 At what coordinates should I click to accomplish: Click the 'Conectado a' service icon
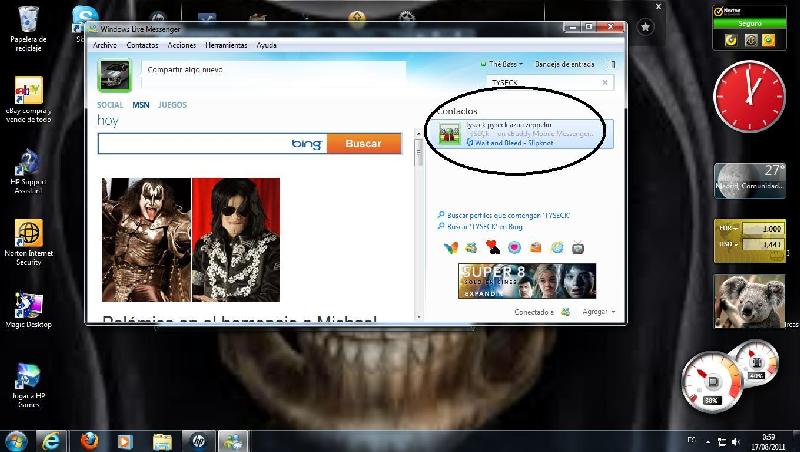(x=565, y=312)
